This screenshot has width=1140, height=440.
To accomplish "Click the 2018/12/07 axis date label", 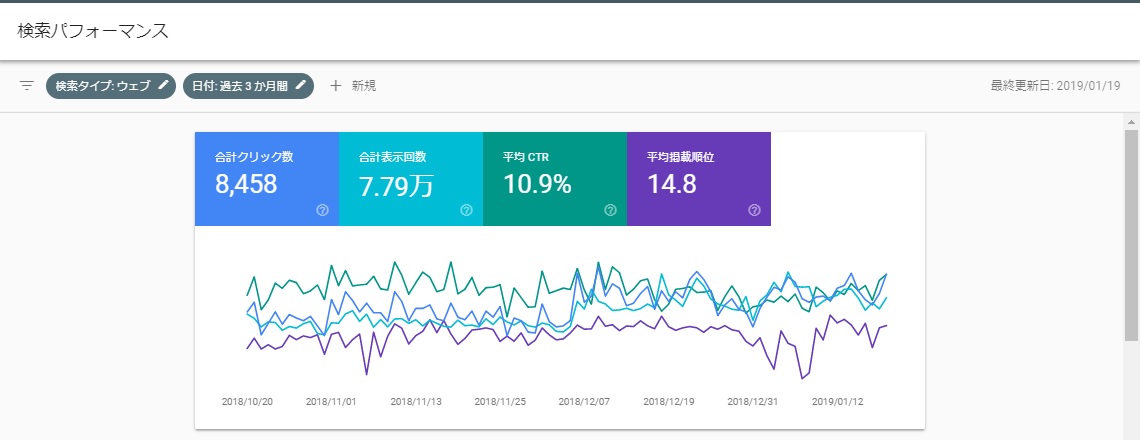I will tap(584, 401).
